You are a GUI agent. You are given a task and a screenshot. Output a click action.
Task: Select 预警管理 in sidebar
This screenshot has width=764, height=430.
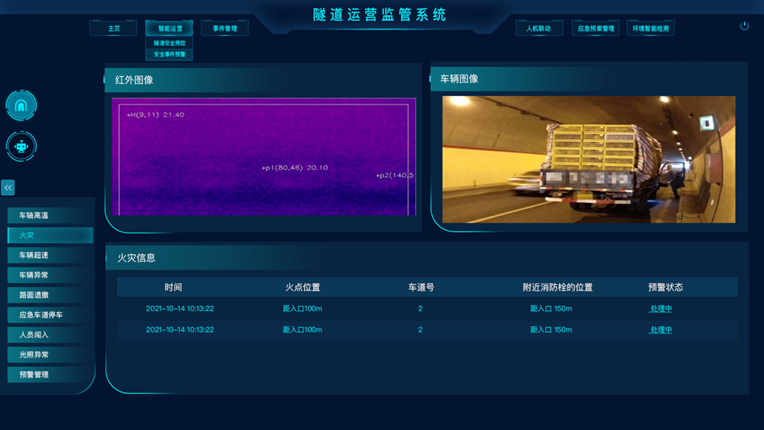50,375
